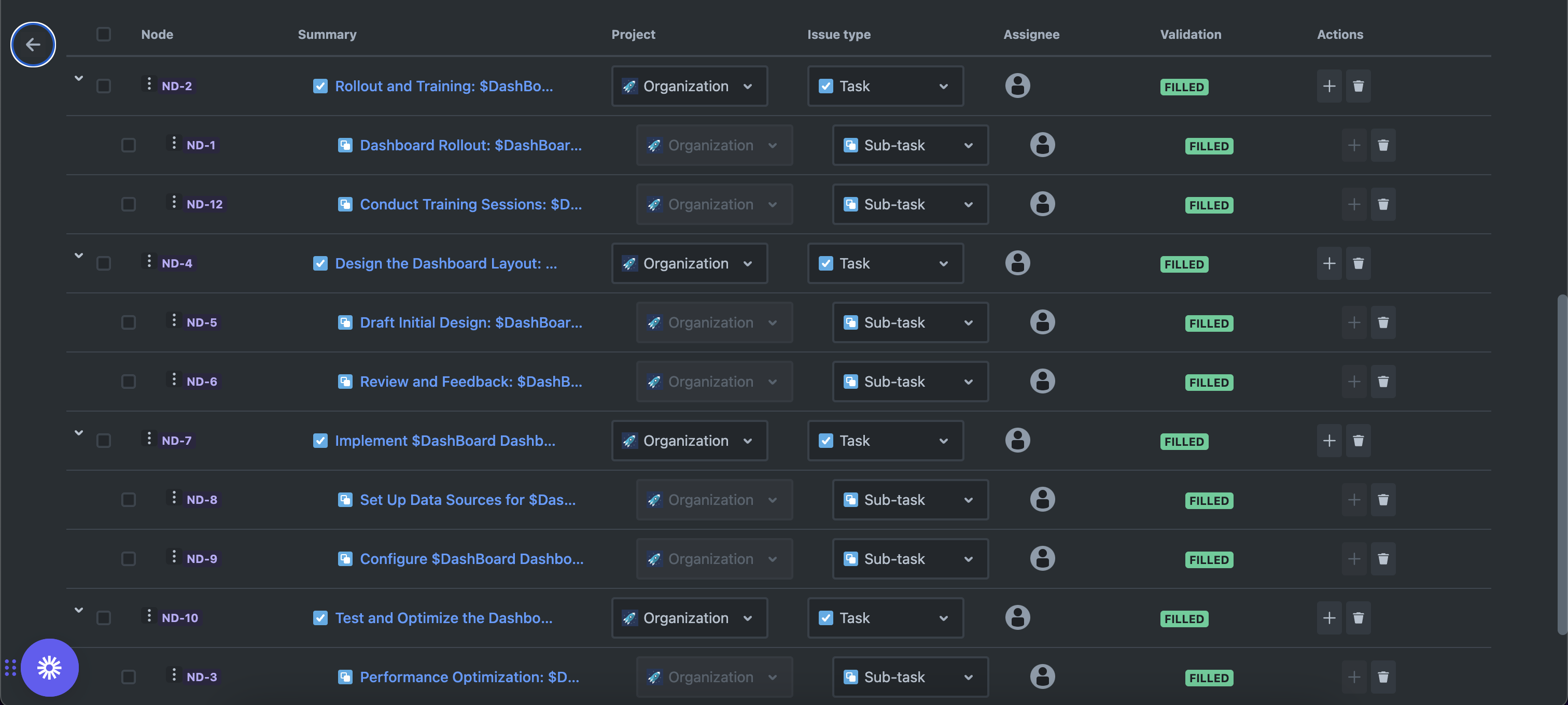The width and height of the screenshot is (1568, 705).
Task: Delete the ND-2 row using trash icon
Action: (1358, 86)
